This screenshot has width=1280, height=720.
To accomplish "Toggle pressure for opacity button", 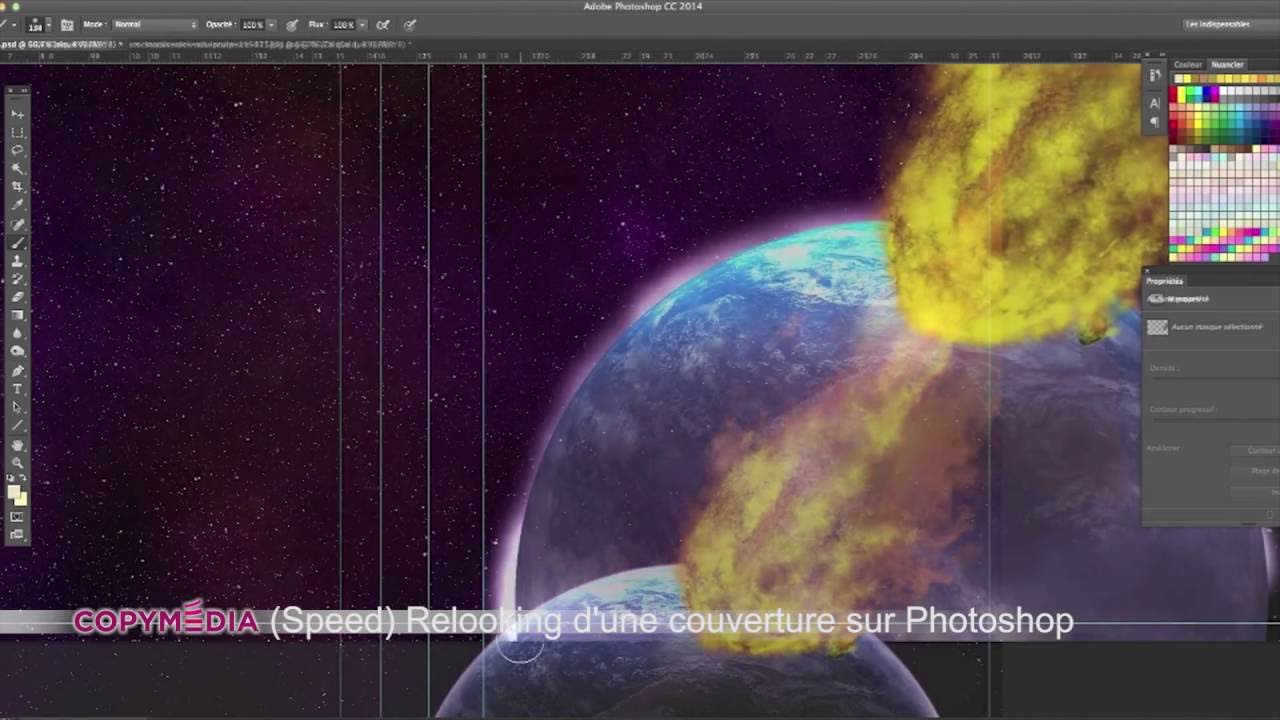I will pos(292,24).
